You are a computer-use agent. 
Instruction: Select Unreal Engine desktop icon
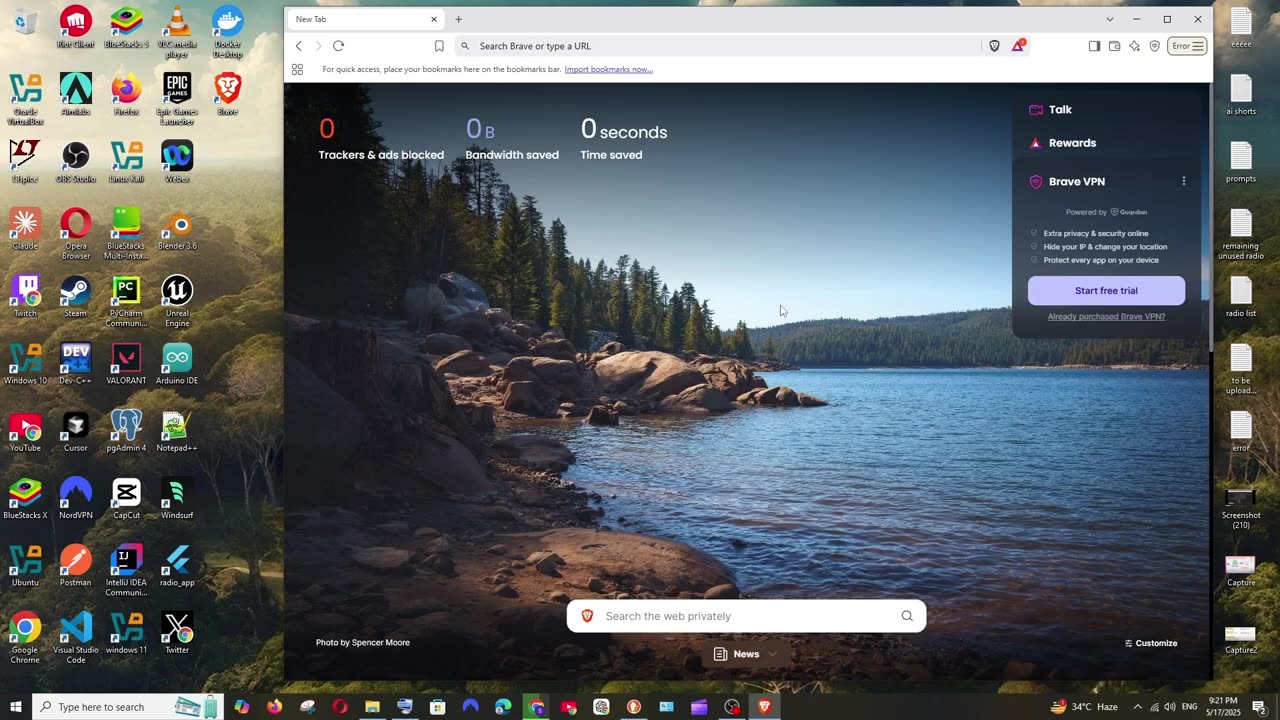(177, 301)
